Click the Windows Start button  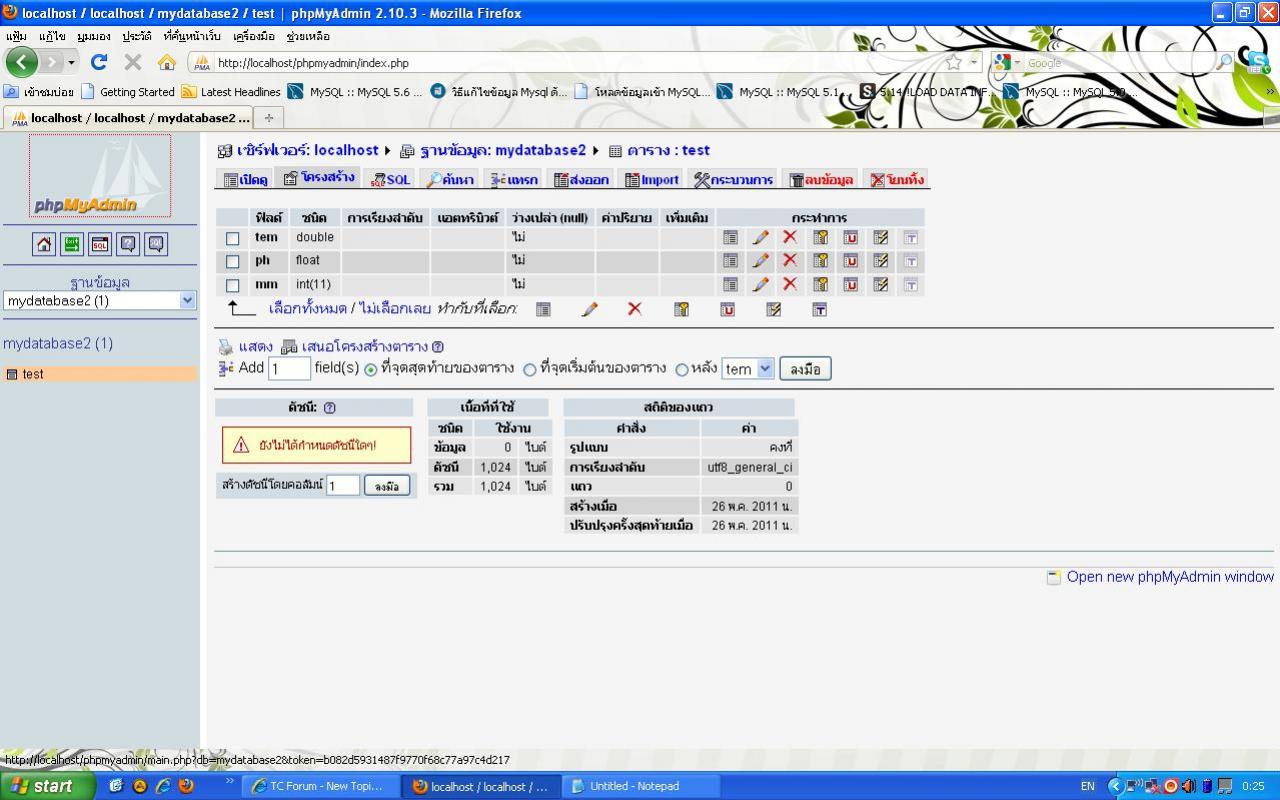(47, 786)
